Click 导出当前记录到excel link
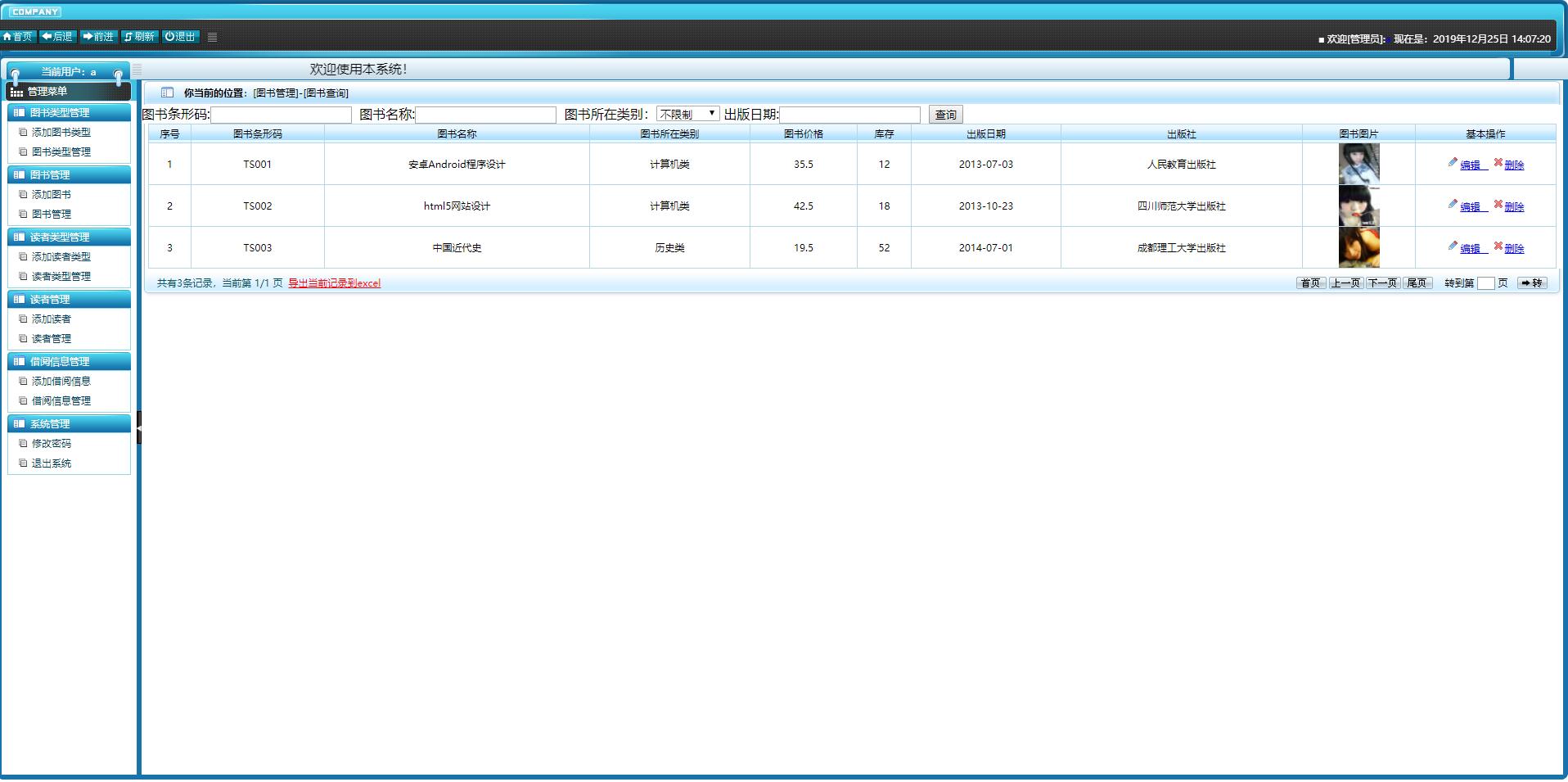This screenshot has height=782, width=1568. [334, 283]
